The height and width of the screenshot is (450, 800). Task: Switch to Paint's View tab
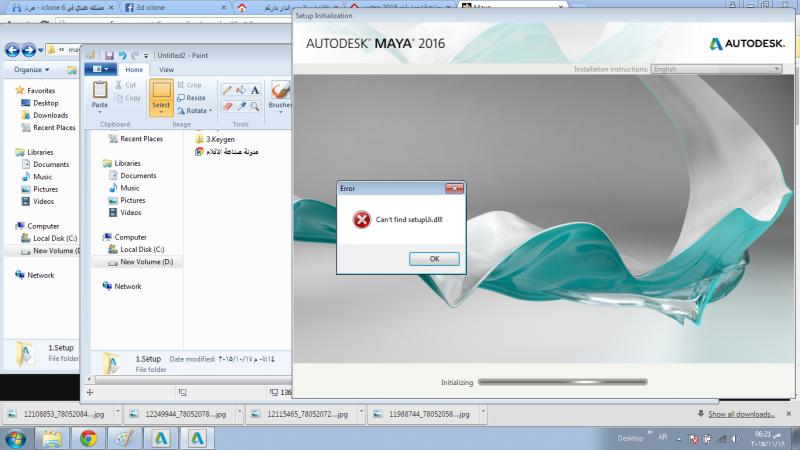pos(166,69)
